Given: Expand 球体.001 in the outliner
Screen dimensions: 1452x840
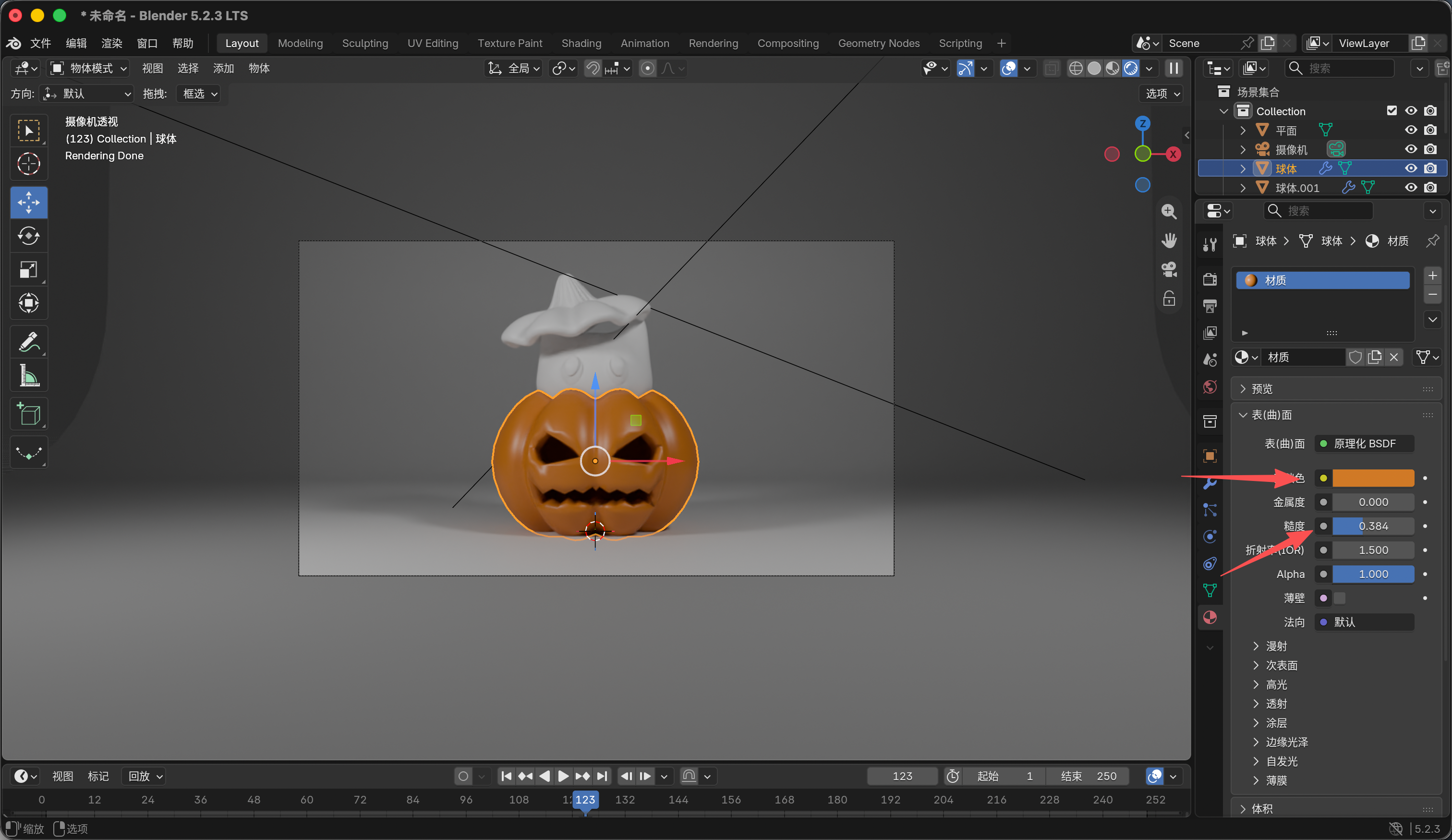Looking at the screenshot, I should 1243,188.
